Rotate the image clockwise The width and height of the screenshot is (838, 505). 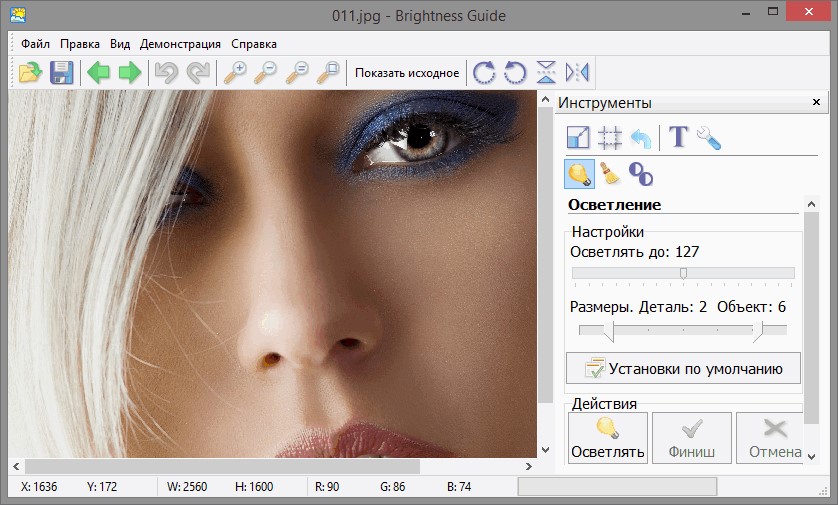484,72
